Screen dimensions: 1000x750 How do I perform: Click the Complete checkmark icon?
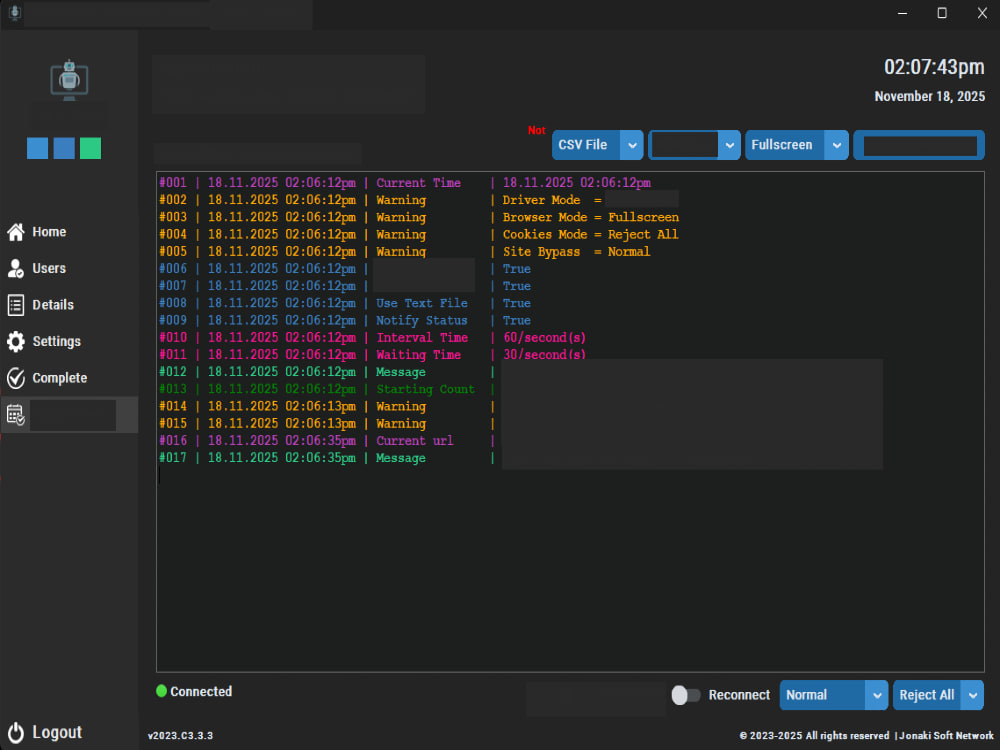[16, 378]
